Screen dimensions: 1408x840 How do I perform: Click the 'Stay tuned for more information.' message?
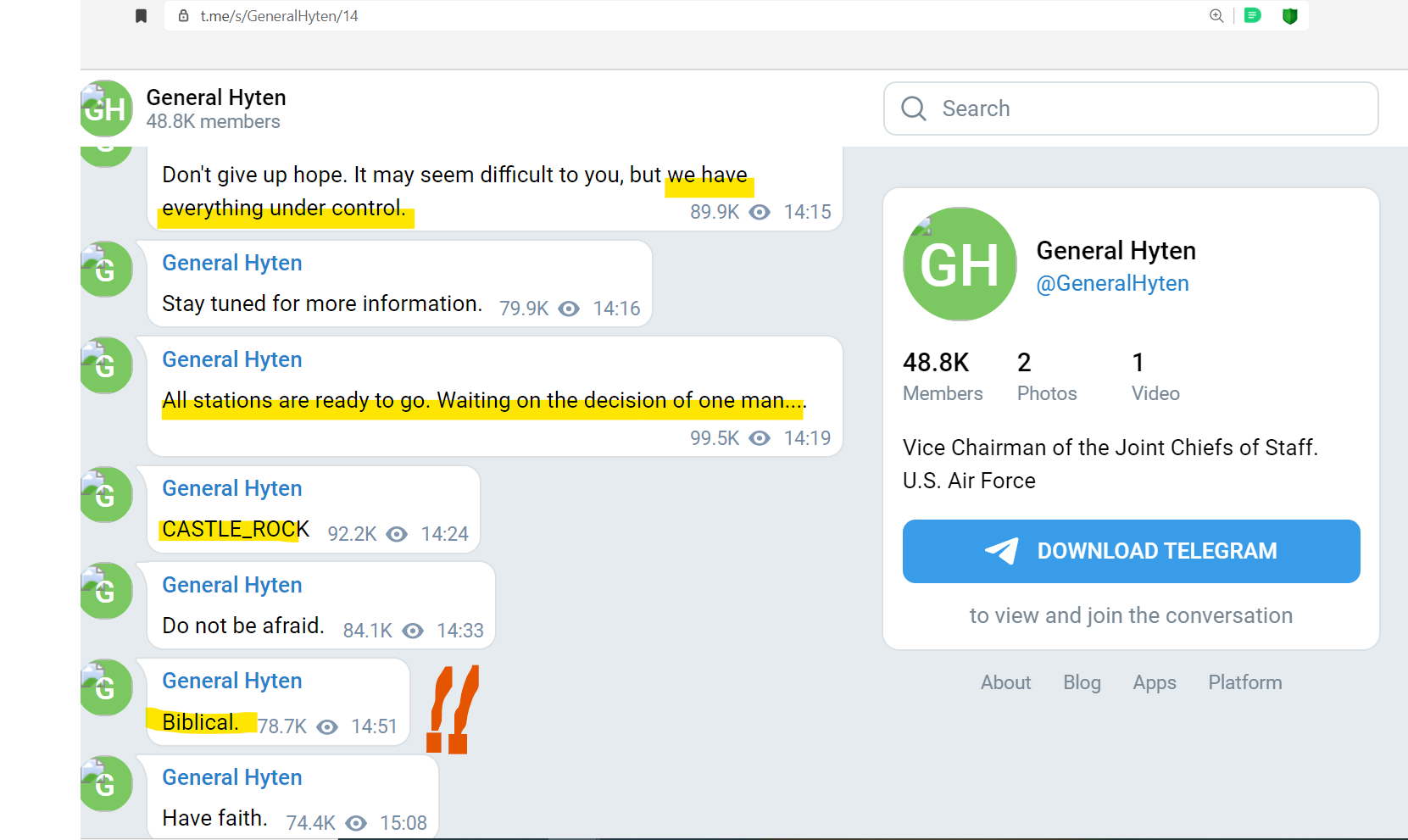322,303
